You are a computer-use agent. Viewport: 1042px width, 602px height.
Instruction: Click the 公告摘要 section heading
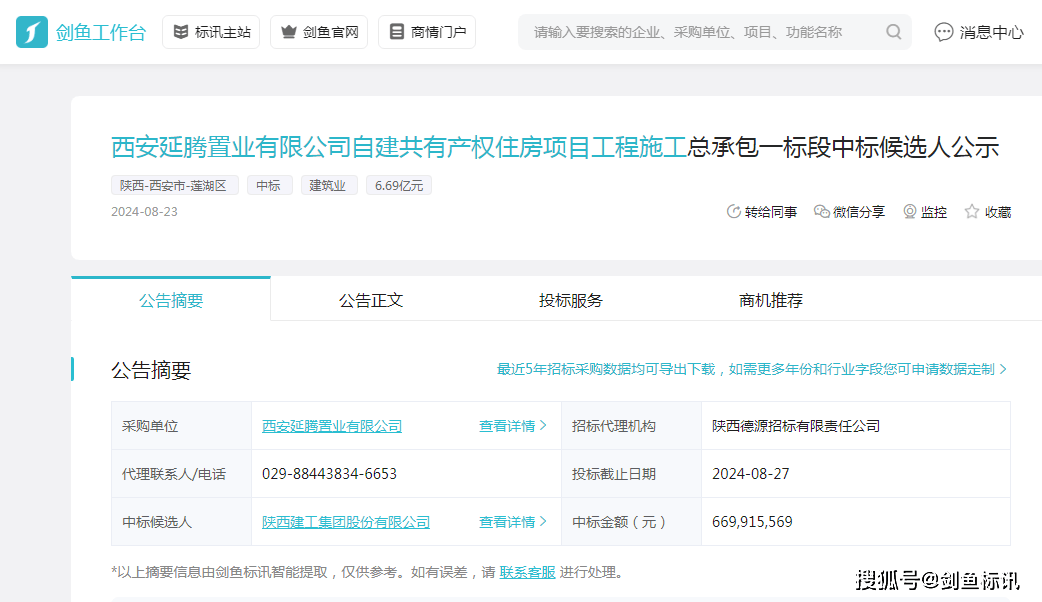coord(151,369)
